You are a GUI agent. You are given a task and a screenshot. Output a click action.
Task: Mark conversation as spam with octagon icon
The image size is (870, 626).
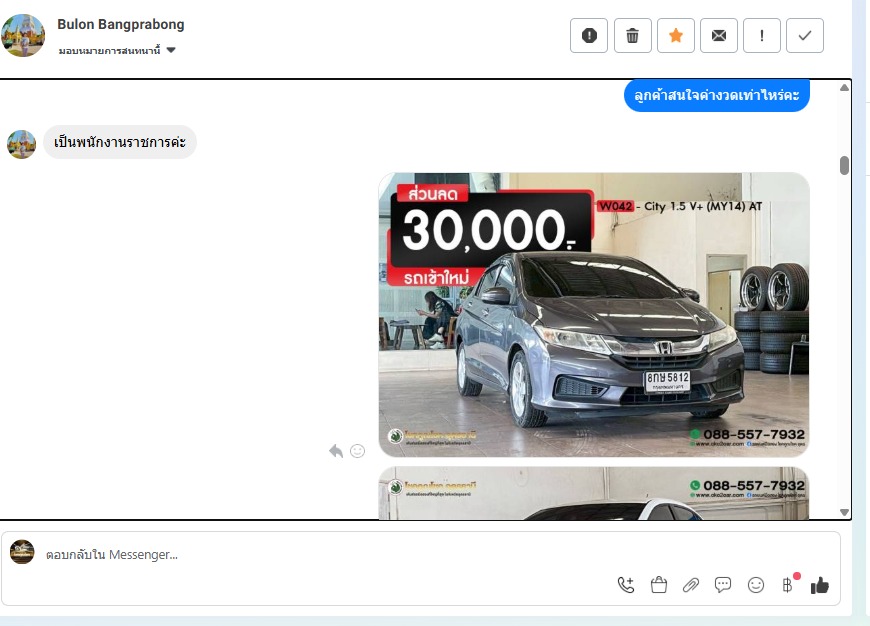[589, 36]
